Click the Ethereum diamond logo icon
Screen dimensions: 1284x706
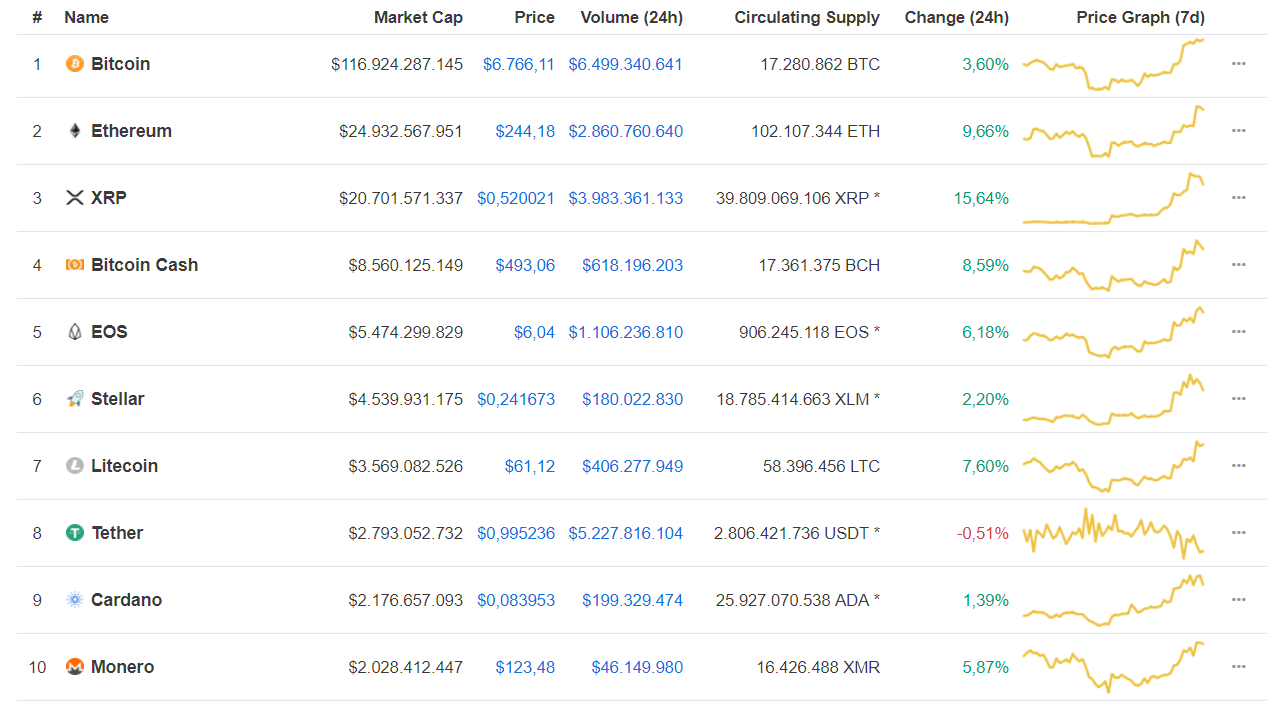[x=74, y=131]
